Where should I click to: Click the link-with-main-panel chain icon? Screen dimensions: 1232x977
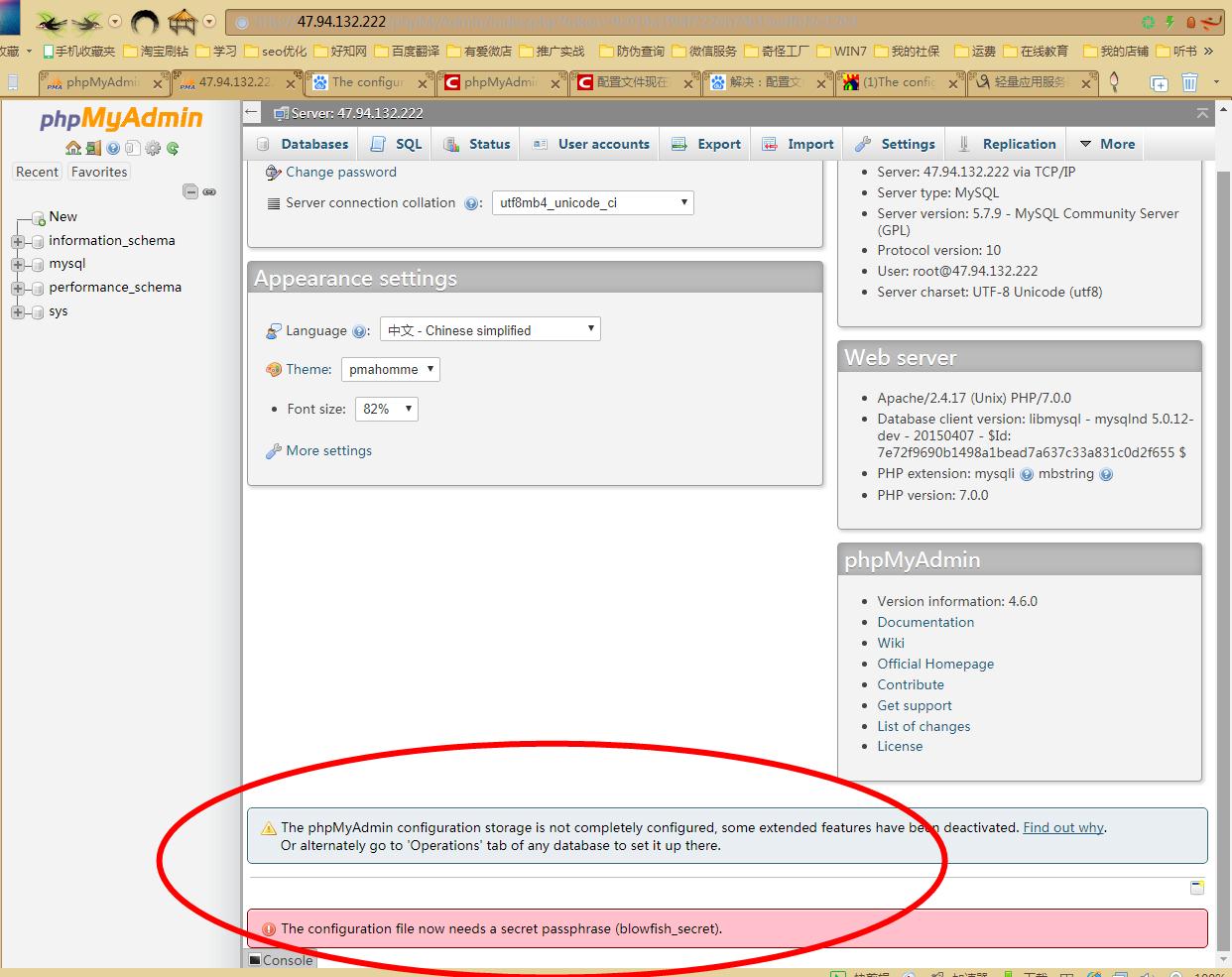point(209,191)
